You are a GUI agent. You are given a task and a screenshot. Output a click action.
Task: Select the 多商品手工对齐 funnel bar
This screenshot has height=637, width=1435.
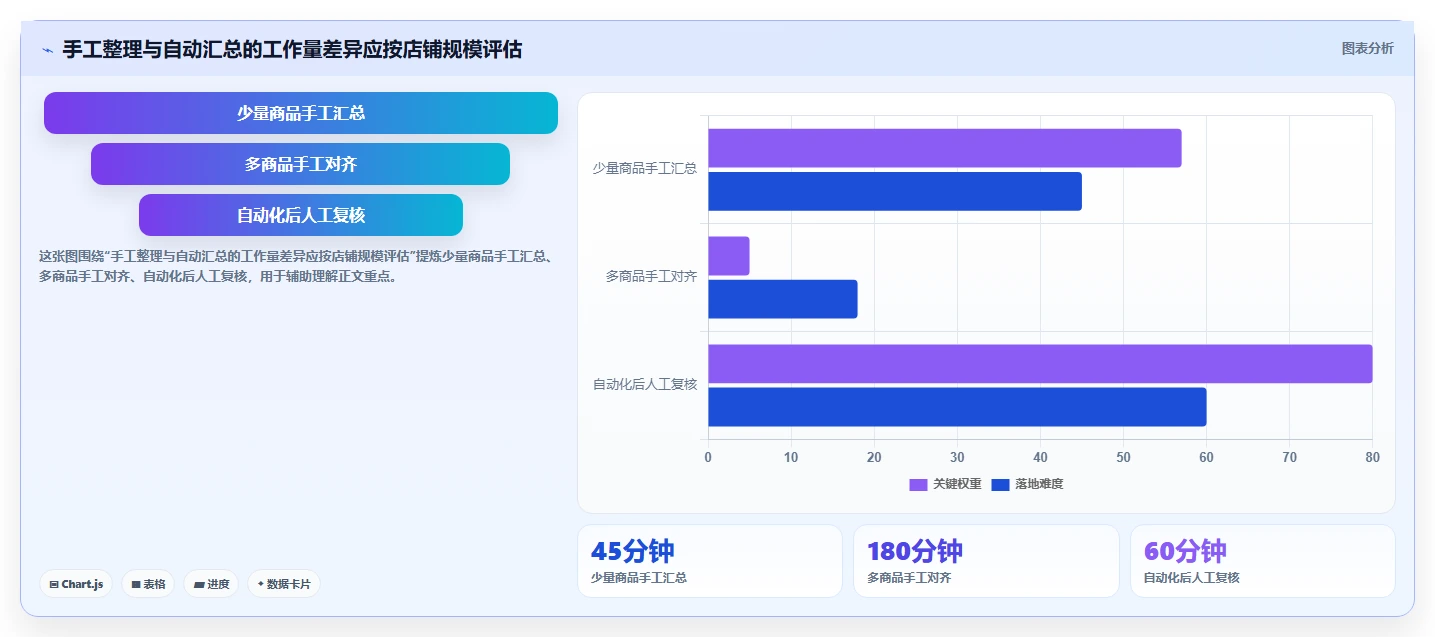tap(301, 164)
